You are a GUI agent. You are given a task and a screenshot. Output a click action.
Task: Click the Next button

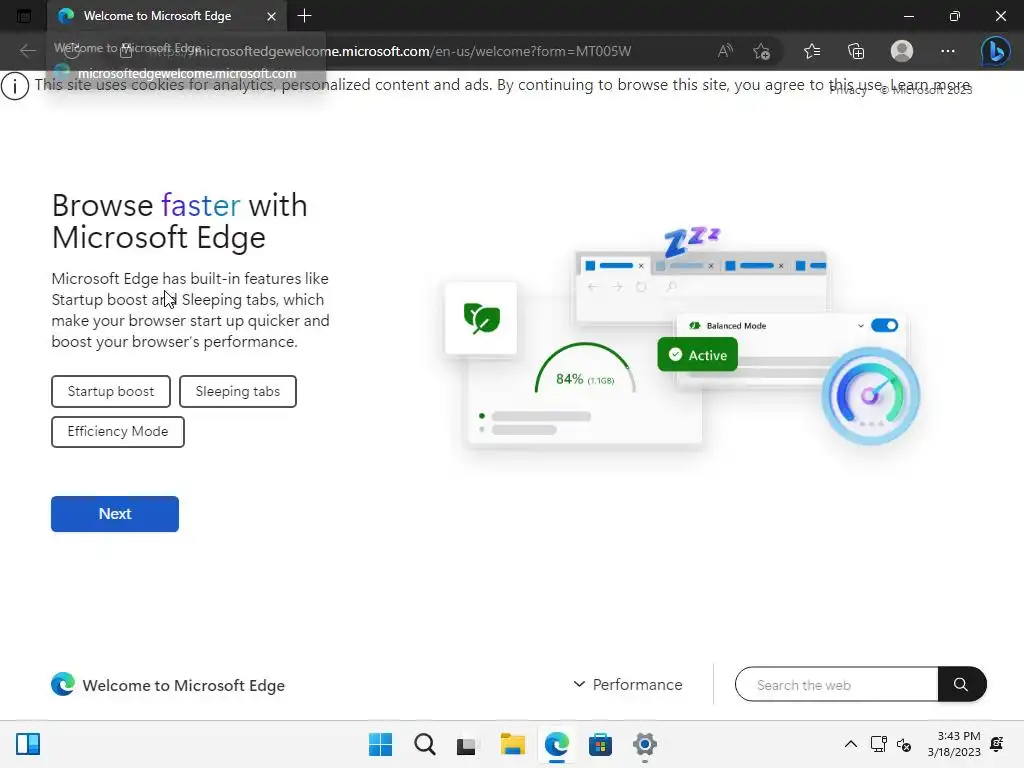tap(115, 514)
